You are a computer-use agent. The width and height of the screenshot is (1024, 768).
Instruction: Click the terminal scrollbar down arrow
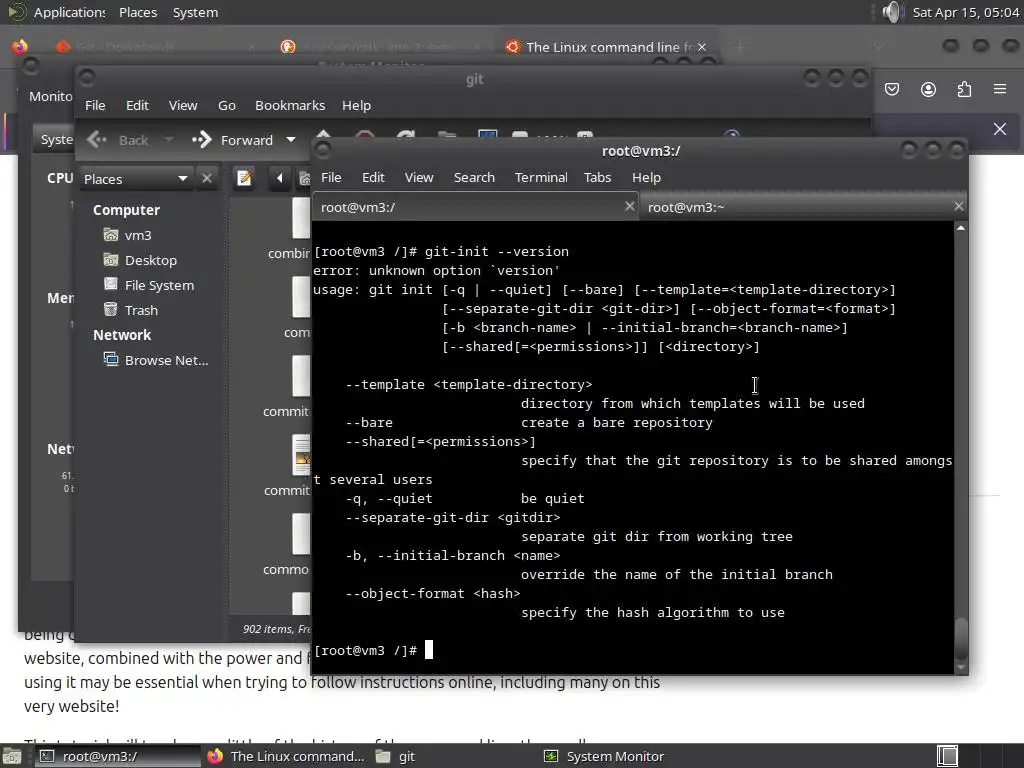[x=961, y=667]
